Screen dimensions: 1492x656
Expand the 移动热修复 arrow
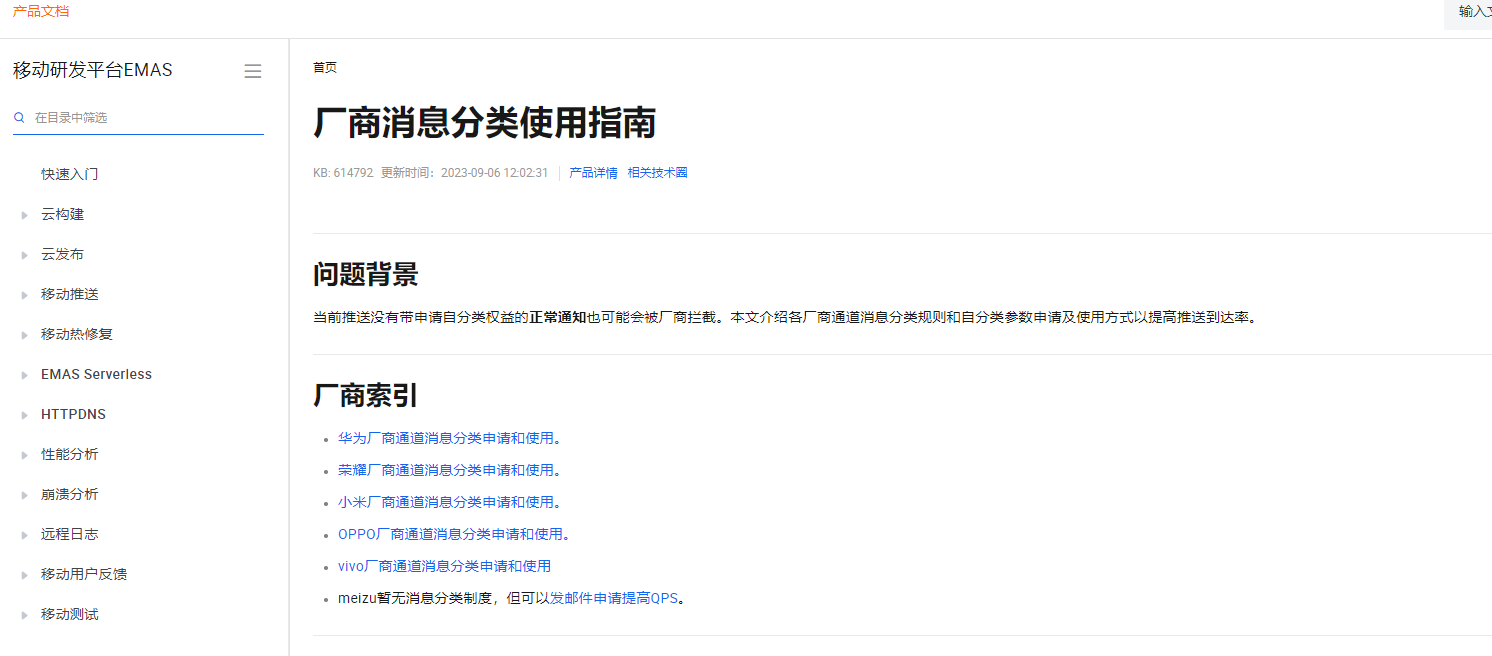point(24,335)
